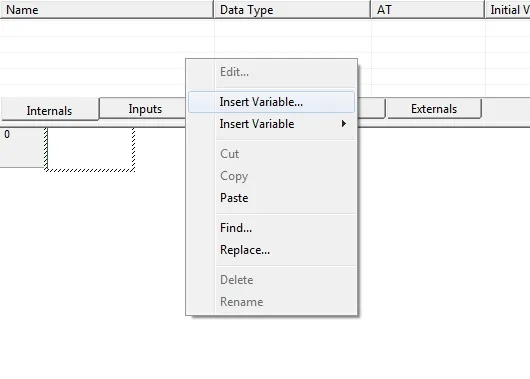Switch to the Inputs tab

[145, 109]
